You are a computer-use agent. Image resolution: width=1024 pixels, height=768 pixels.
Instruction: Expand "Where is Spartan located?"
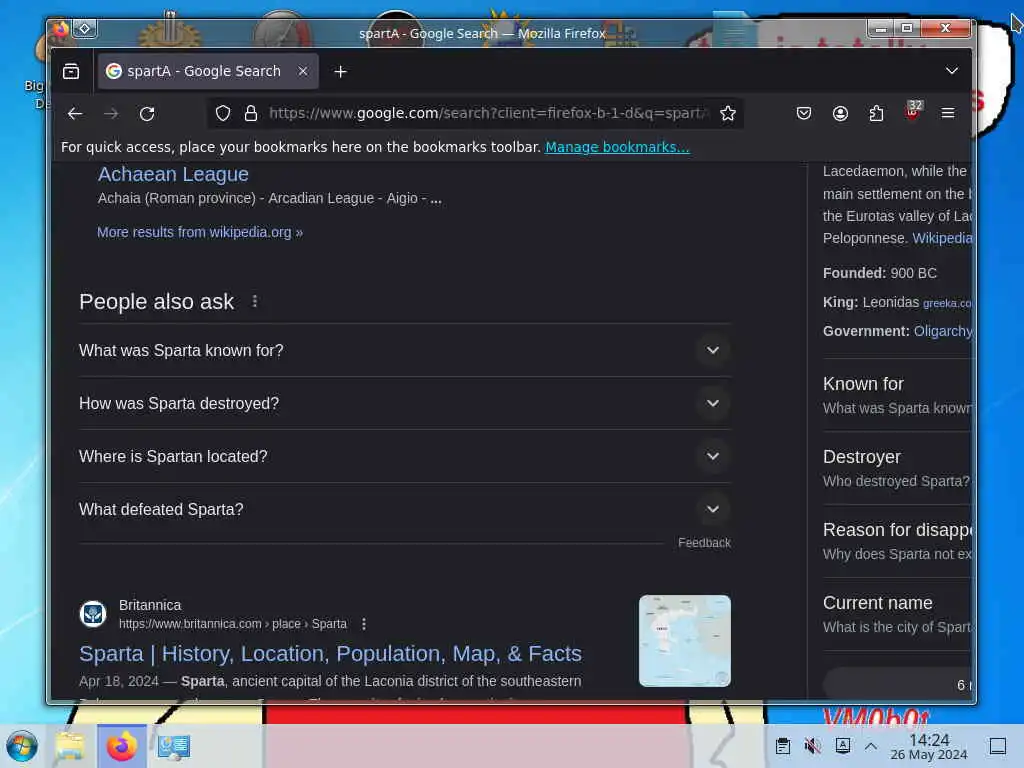[x=405, y=456]
